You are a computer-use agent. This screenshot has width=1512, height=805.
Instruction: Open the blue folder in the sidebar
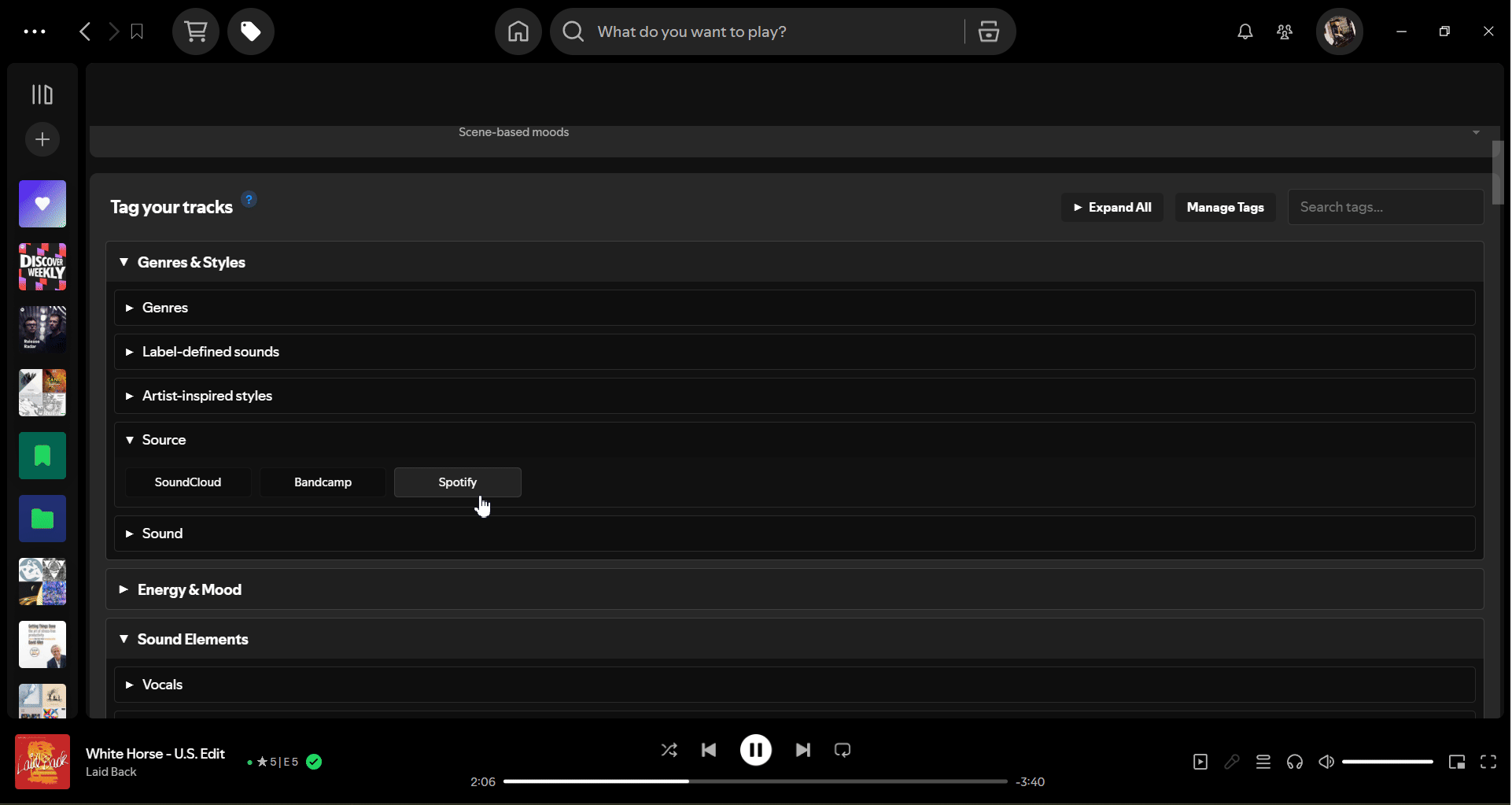42,519
